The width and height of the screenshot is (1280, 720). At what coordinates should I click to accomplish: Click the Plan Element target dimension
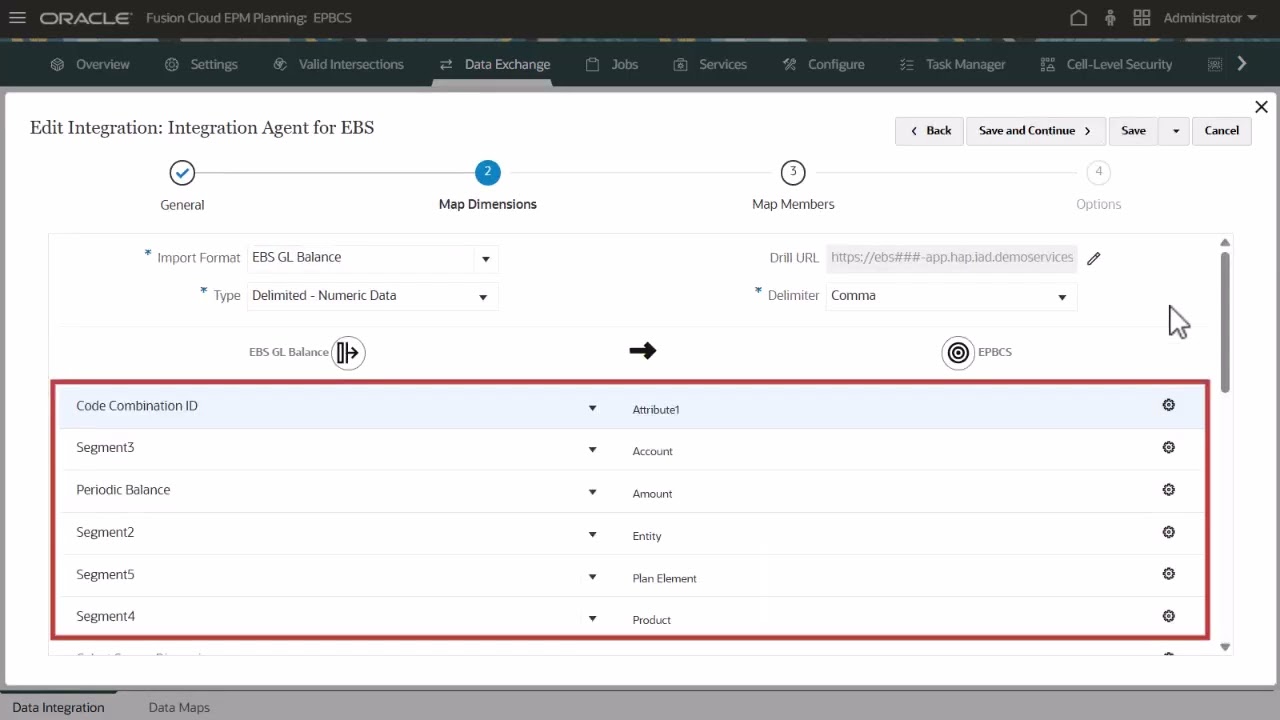pyautogui.click(x=664, y=578)
